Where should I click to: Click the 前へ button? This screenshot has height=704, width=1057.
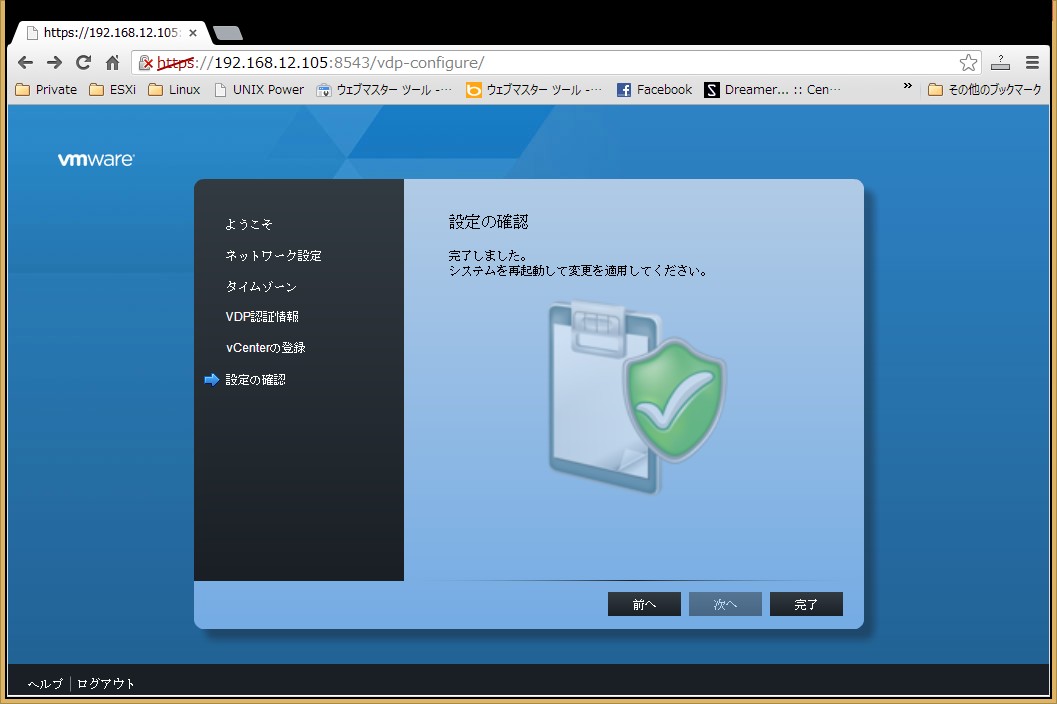point(644,604)
